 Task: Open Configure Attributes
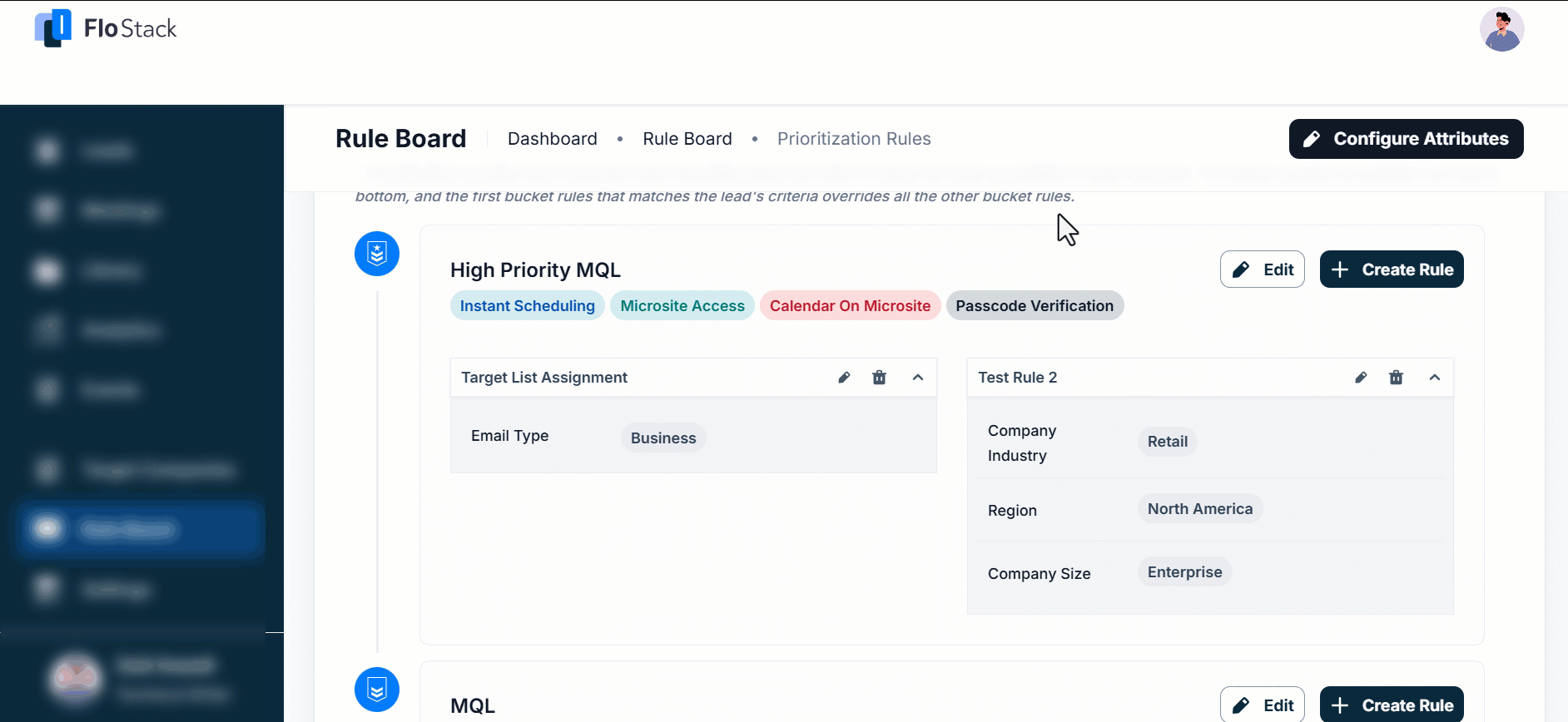coord(1406,139)
